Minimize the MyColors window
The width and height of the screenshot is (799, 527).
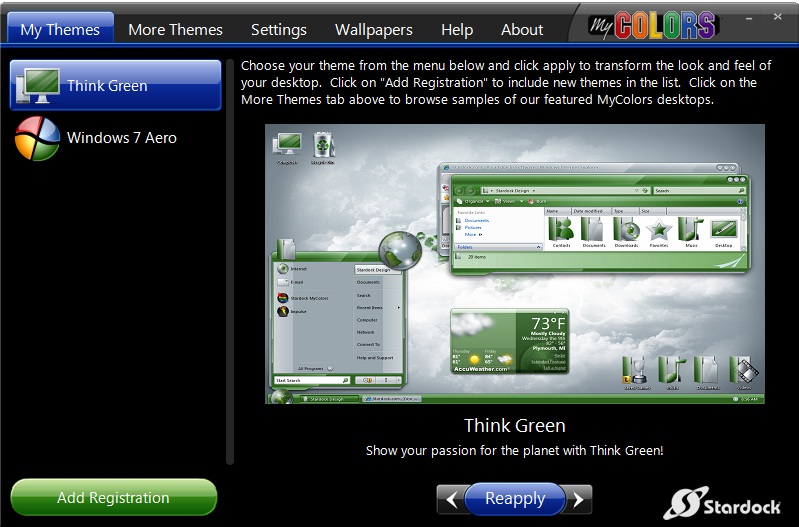click(x=749, y=18)
